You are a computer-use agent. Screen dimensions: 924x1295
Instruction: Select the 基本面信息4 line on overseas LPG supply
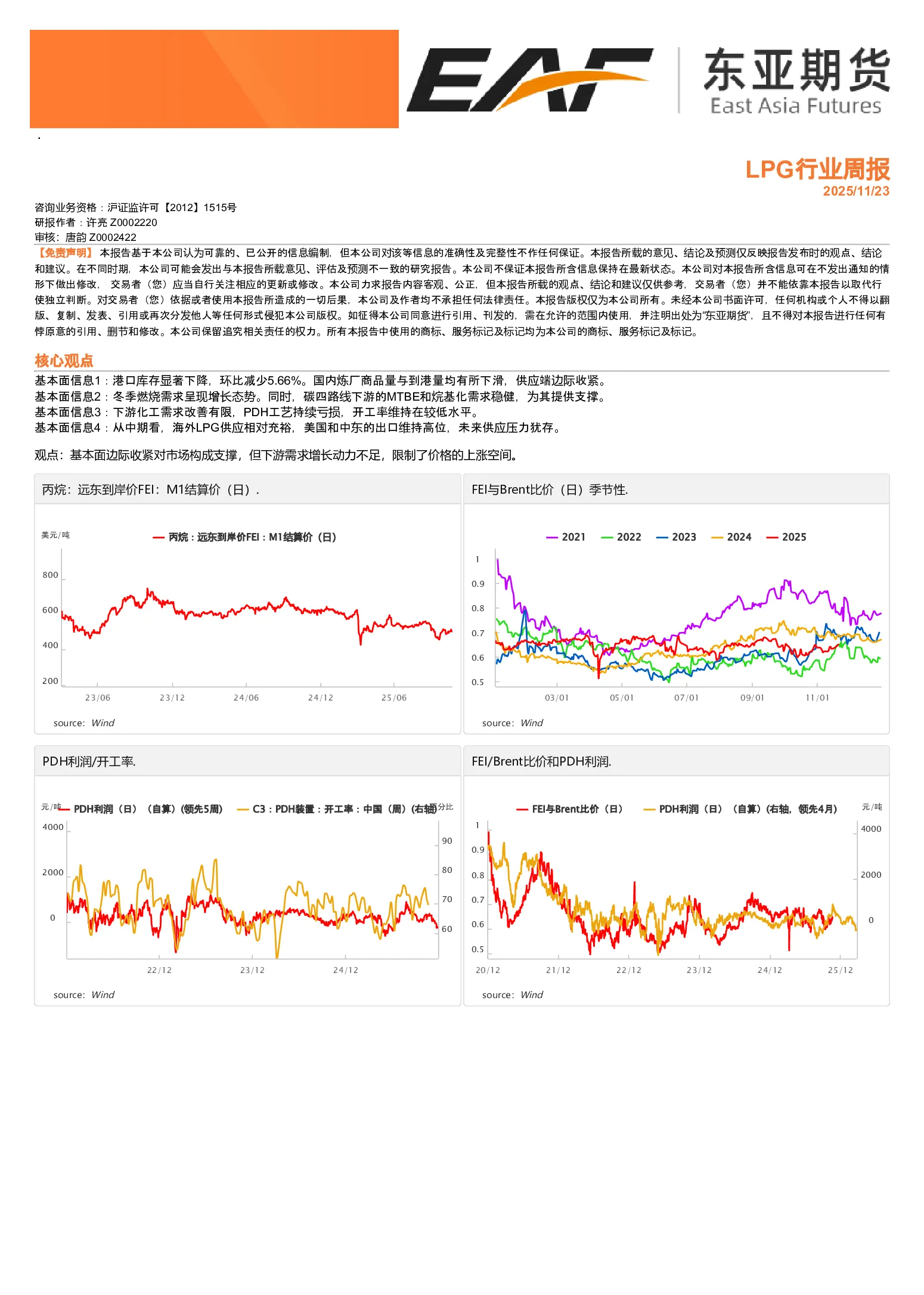(x=299, y=427)
